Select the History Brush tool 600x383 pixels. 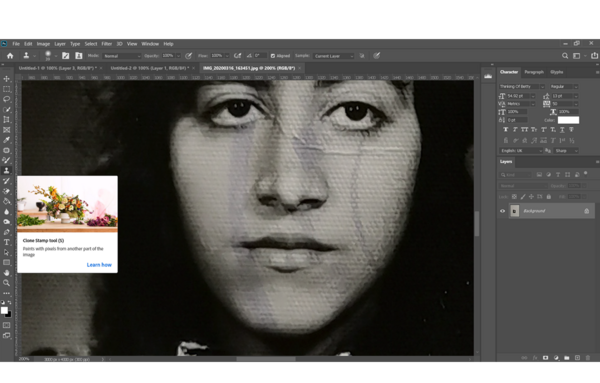(x=7, y=181)
